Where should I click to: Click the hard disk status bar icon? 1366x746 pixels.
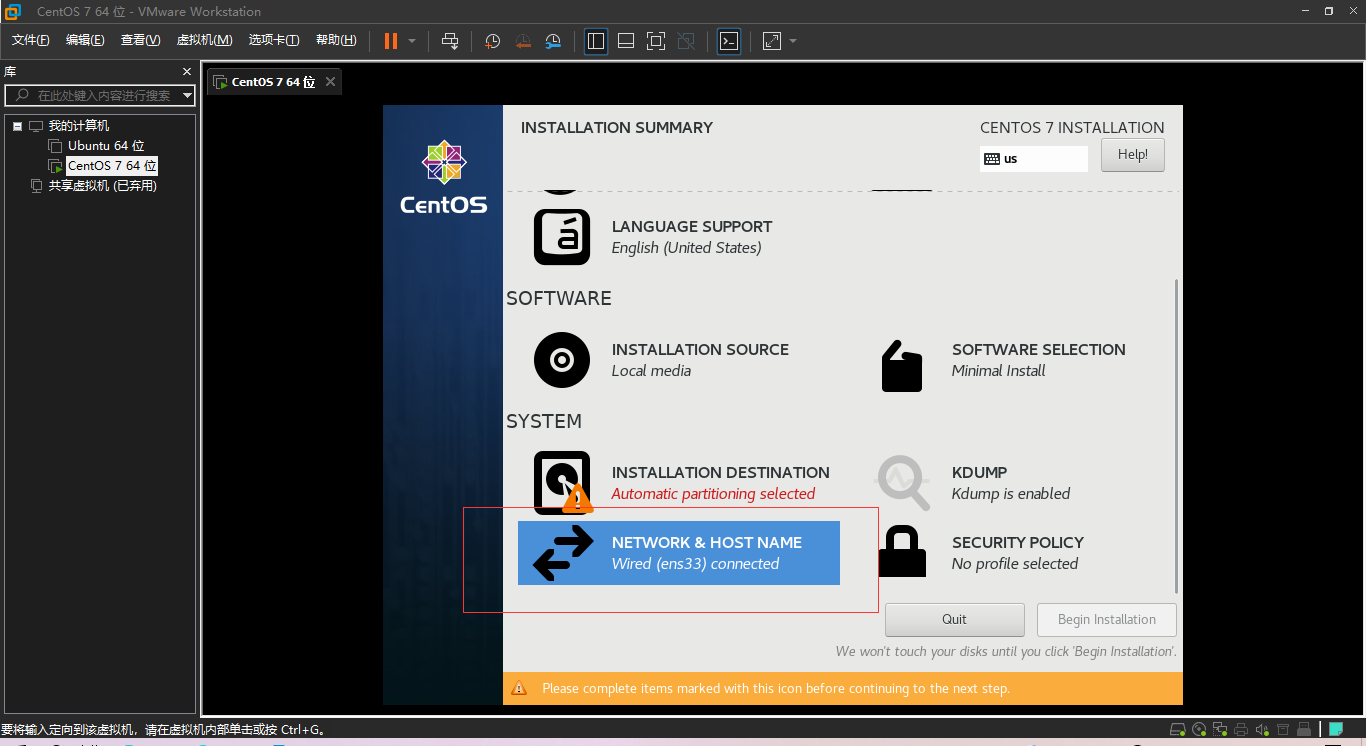[x=1178, y=730]
